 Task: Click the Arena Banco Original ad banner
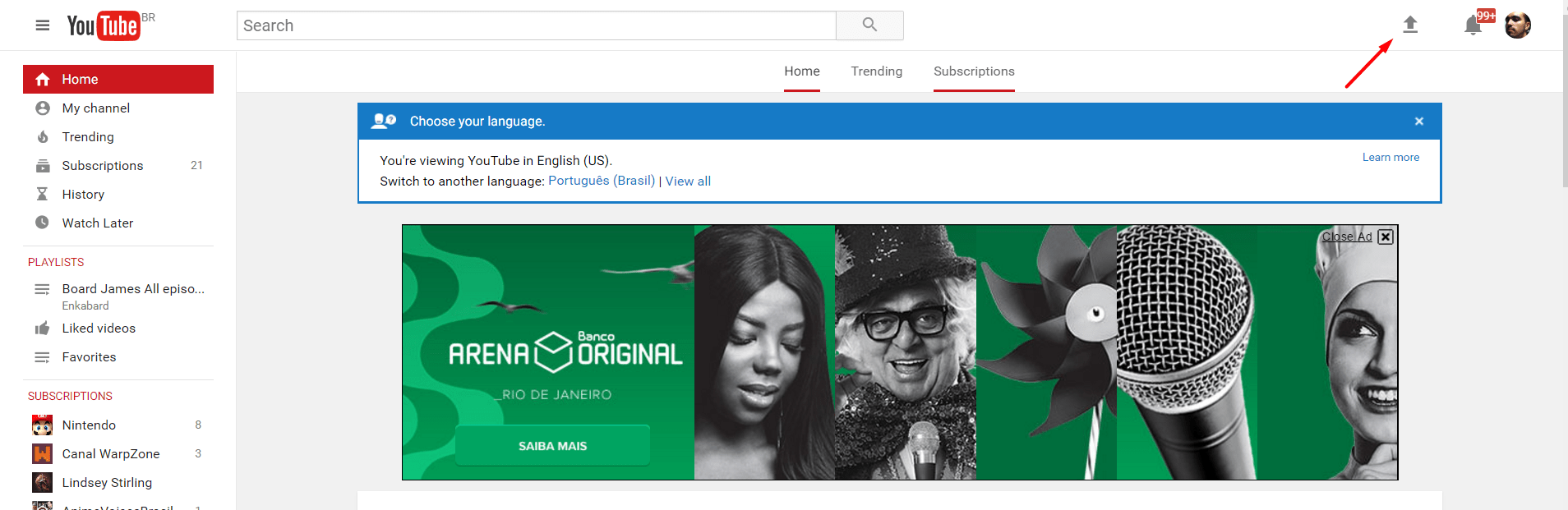tap(900, 352)
